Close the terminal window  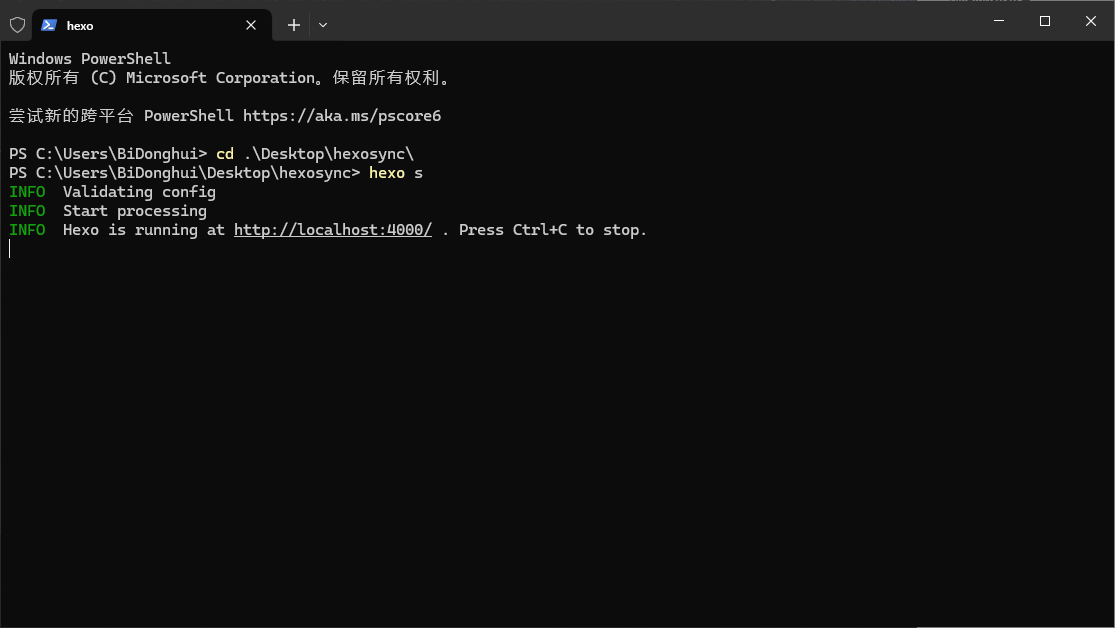[x=1090, y=20]
